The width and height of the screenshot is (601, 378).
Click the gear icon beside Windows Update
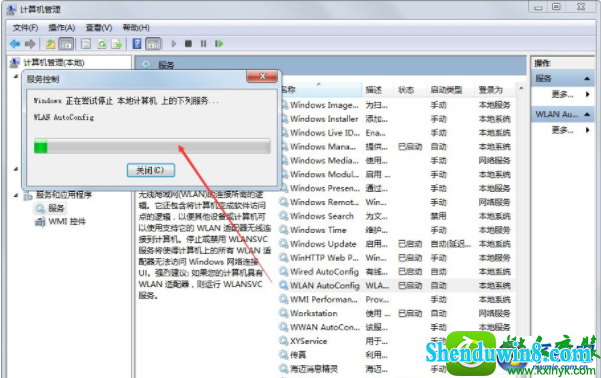[x=283, y=243]
